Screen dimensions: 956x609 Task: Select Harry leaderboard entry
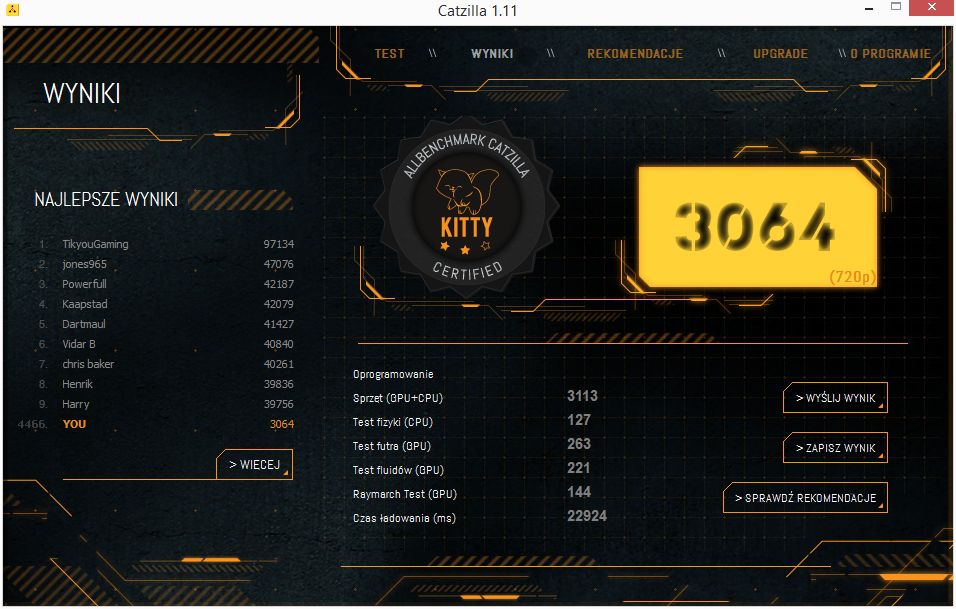[165, 404]
